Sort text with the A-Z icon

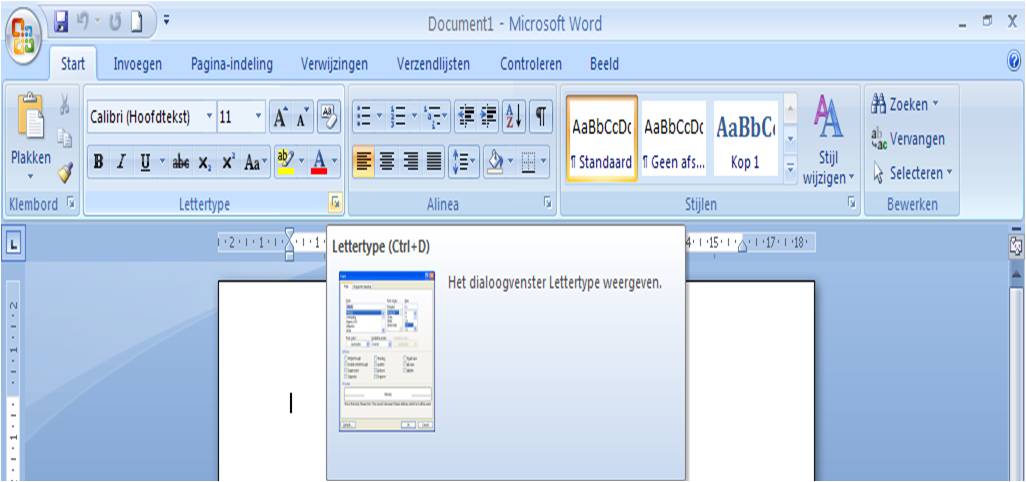(513, 116)
